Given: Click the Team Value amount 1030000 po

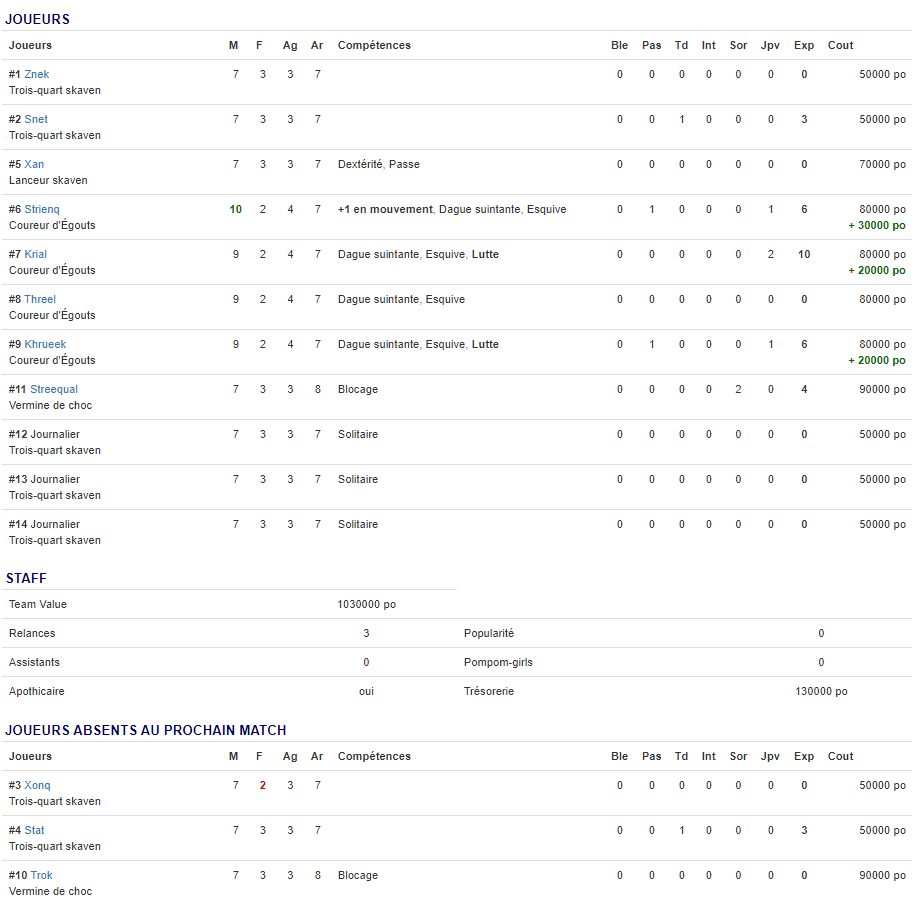Looking at the screenshot, I should [x=366, y=605].
